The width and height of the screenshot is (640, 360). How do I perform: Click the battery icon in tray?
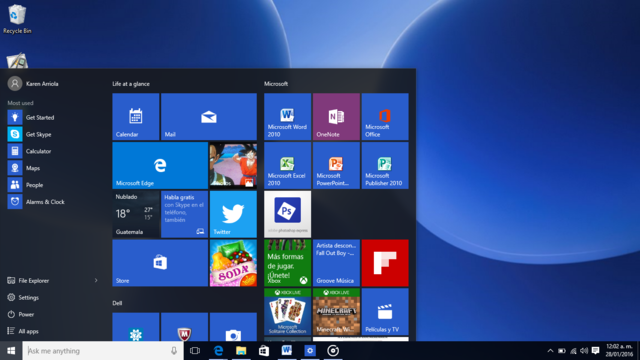pos(562,351)
